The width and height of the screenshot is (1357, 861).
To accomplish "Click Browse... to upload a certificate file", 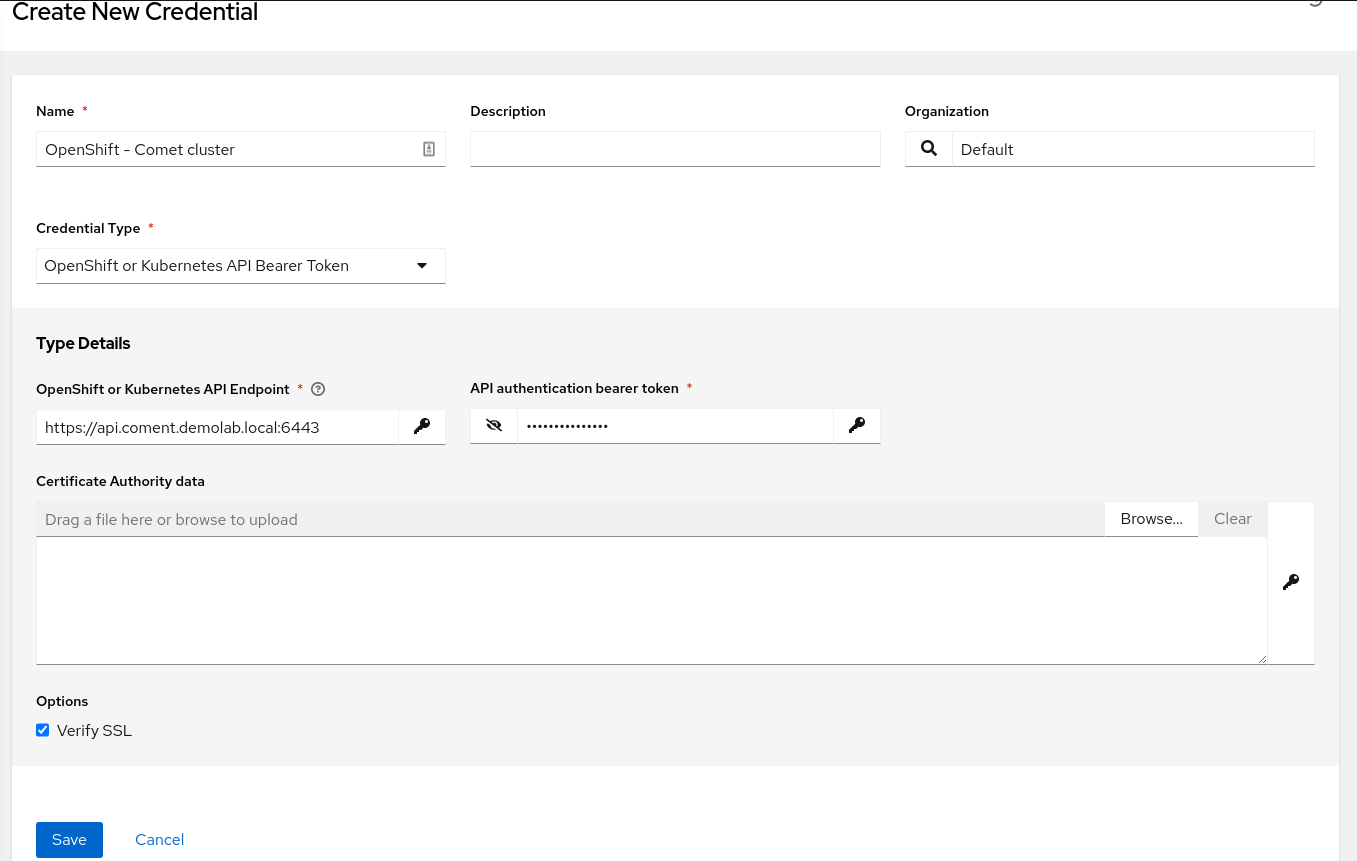I will pos(1152,519).
